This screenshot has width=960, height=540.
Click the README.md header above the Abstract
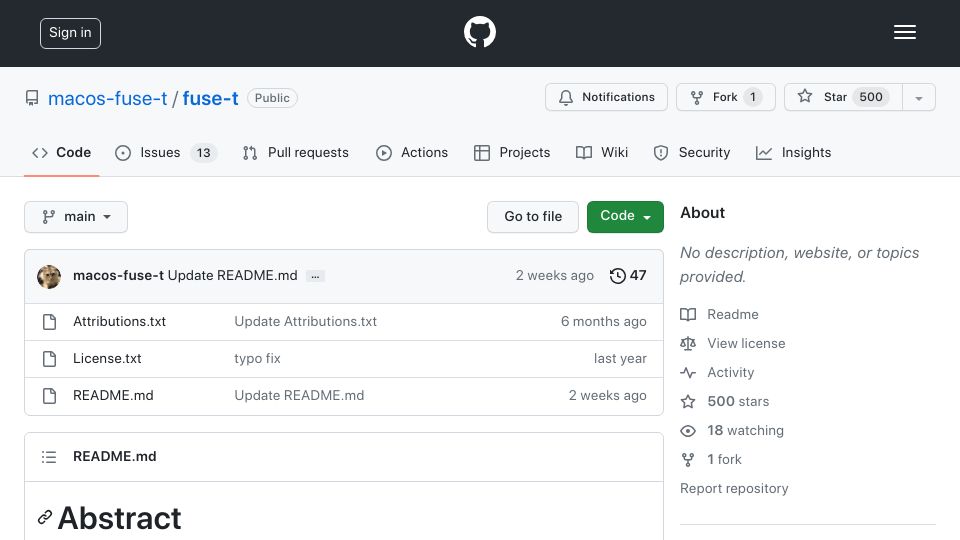pos(114,457)
